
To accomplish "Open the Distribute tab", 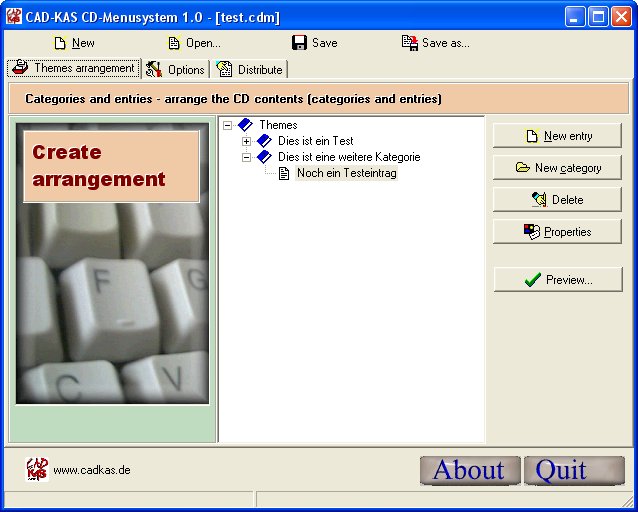I will coord(250,69).
